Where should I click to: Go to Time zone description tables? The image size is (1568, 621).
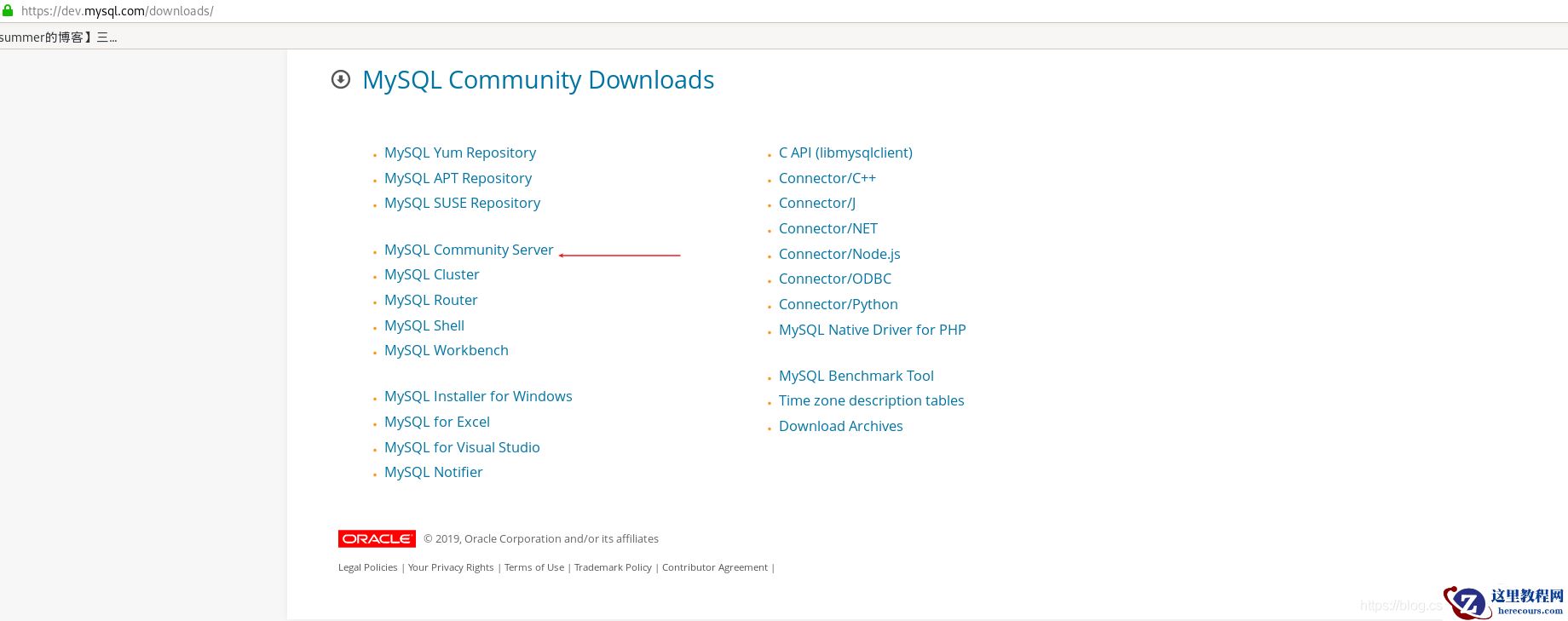click(872, 400)
